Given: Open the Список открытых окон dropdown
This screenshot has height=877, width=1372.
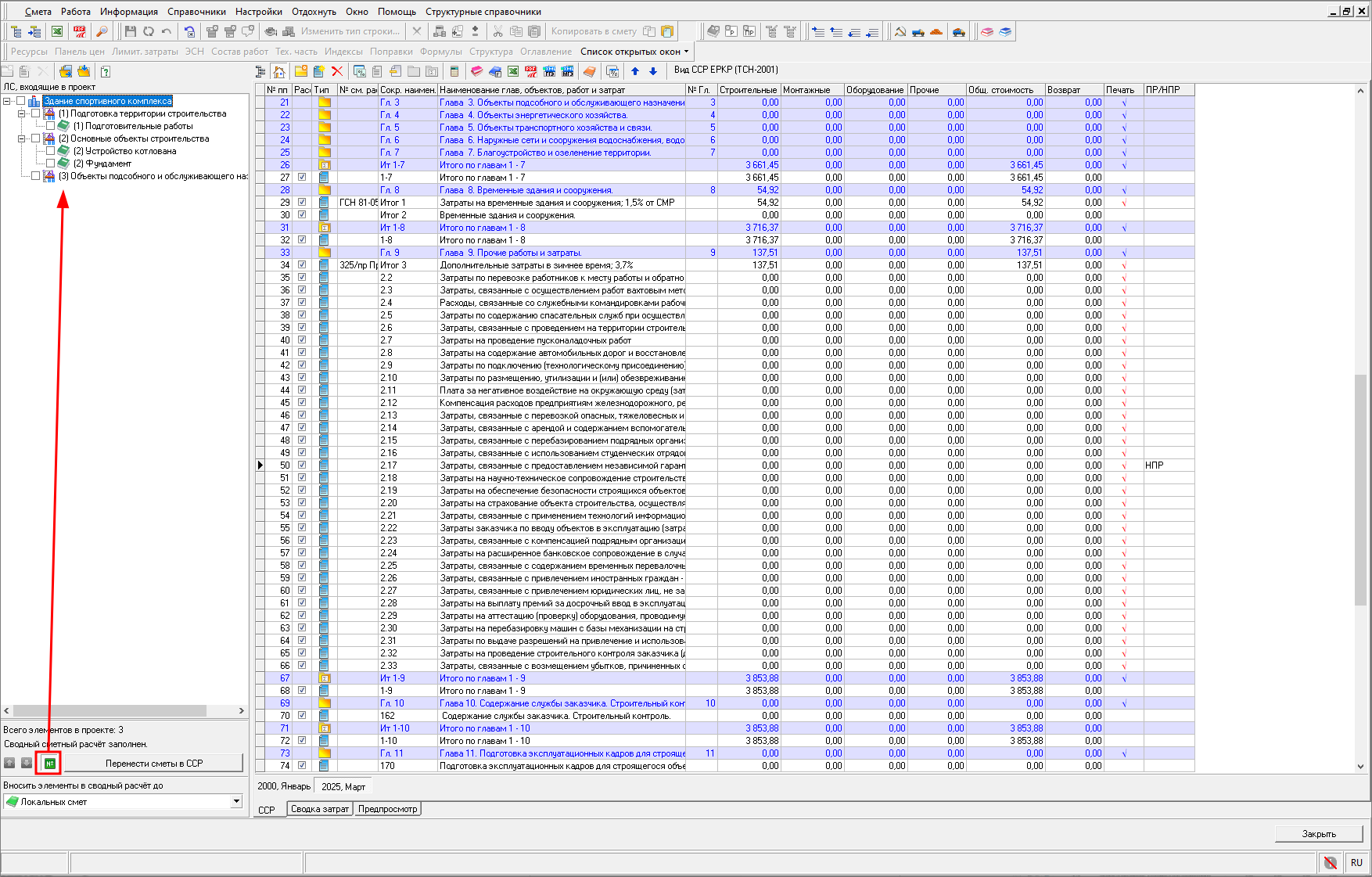Looking at the screenshot, I should pyautogui.click(x=634, y=52).
